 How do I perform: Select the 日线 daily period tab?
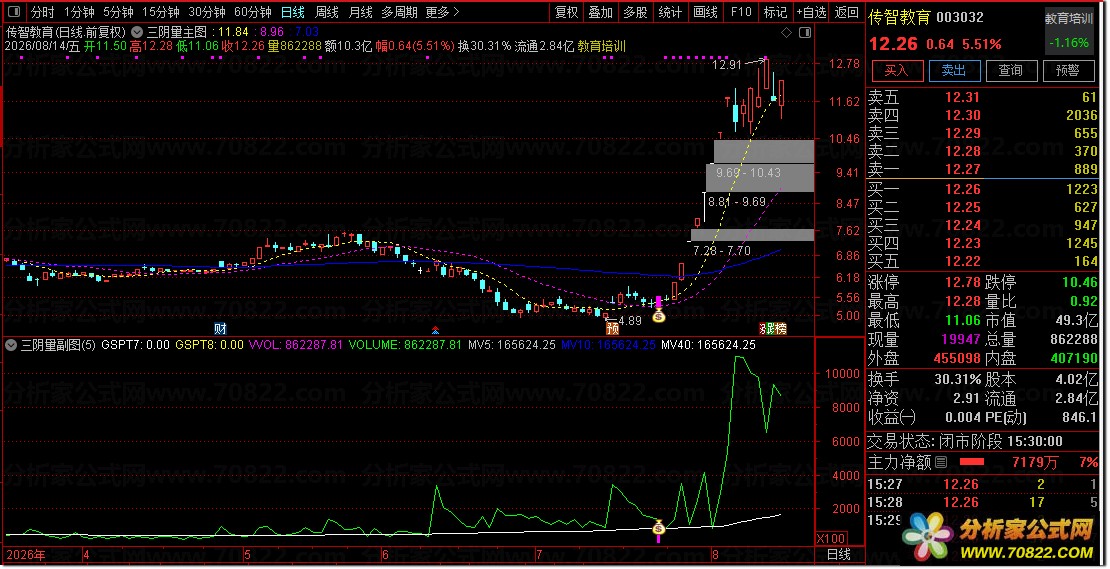click(x=292, y=12)
